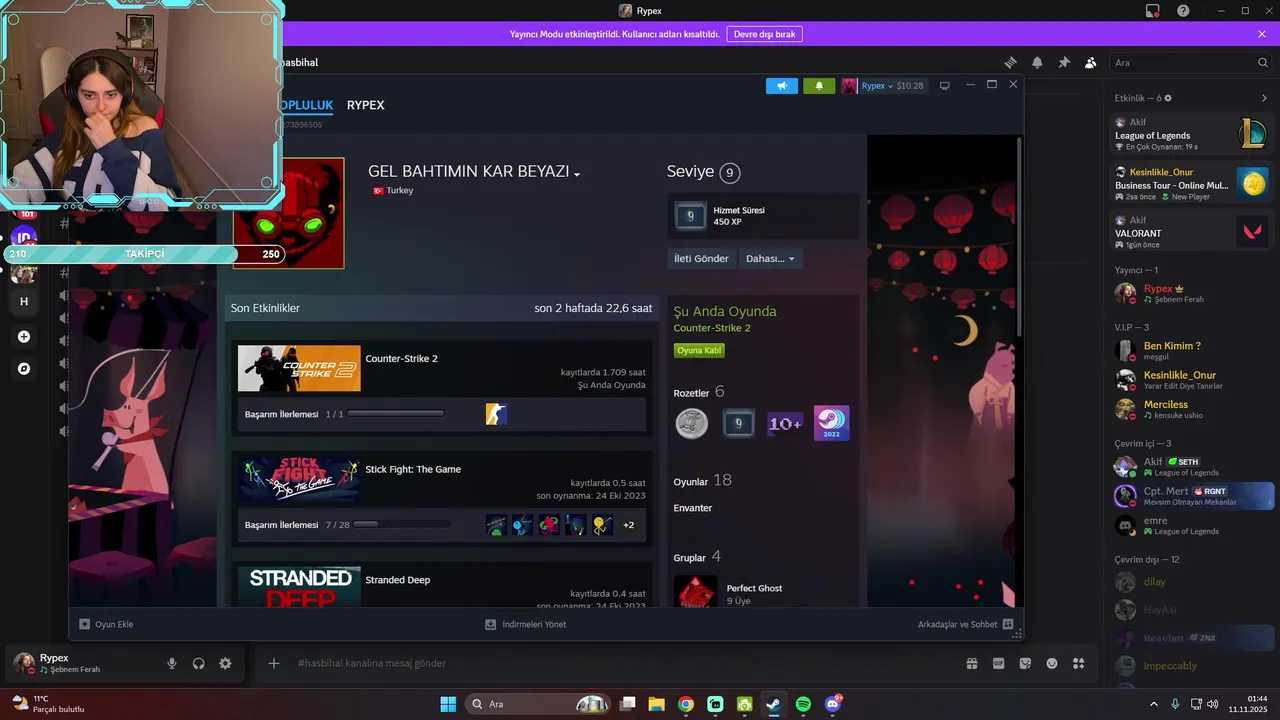Expand Dahası more options dropdown
Image resolution: width=1280 pixels, height=720 pixels.
click(770, 258)
